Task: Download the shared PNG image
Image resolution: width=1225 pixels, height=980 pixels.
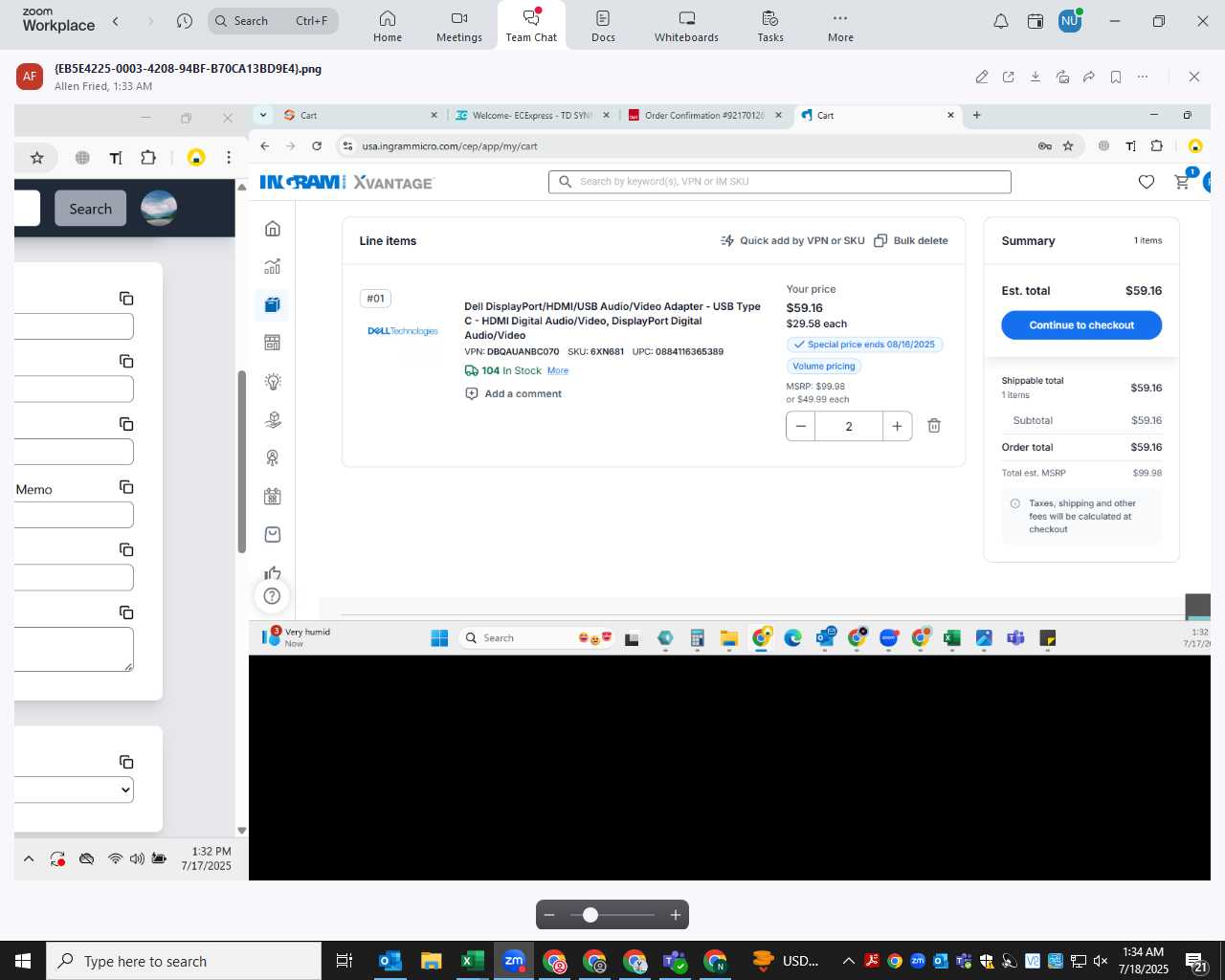Action: coord(1036,77)
